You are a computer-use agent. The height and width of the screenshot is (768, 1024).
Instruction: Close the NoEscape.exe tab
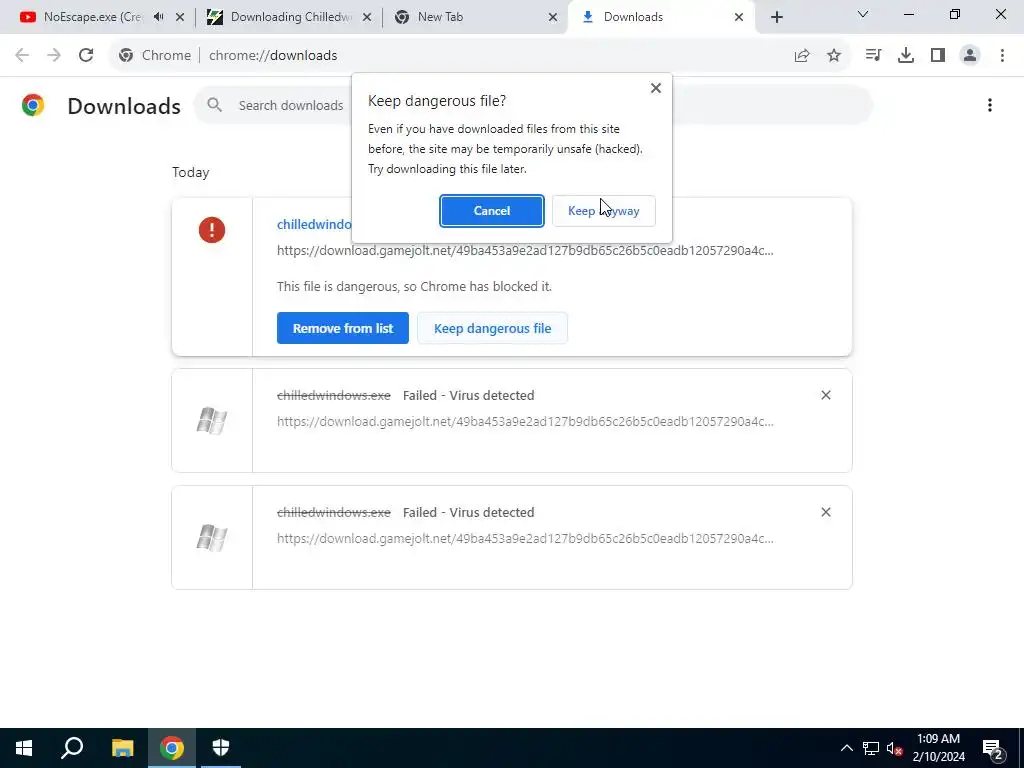click(180, 17)
